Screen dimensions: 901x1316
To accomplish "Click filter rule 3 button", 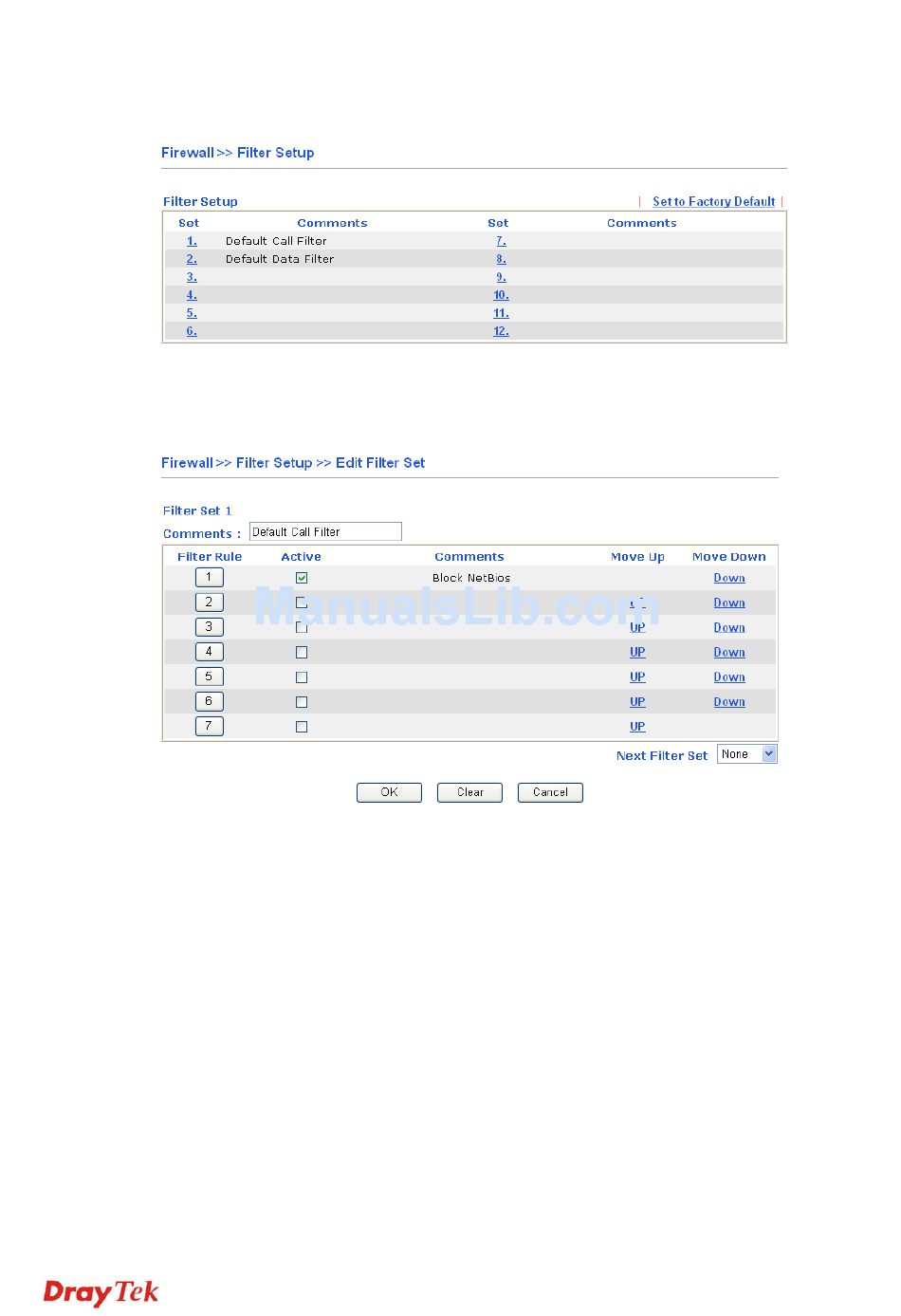I will tap(210, 627).
